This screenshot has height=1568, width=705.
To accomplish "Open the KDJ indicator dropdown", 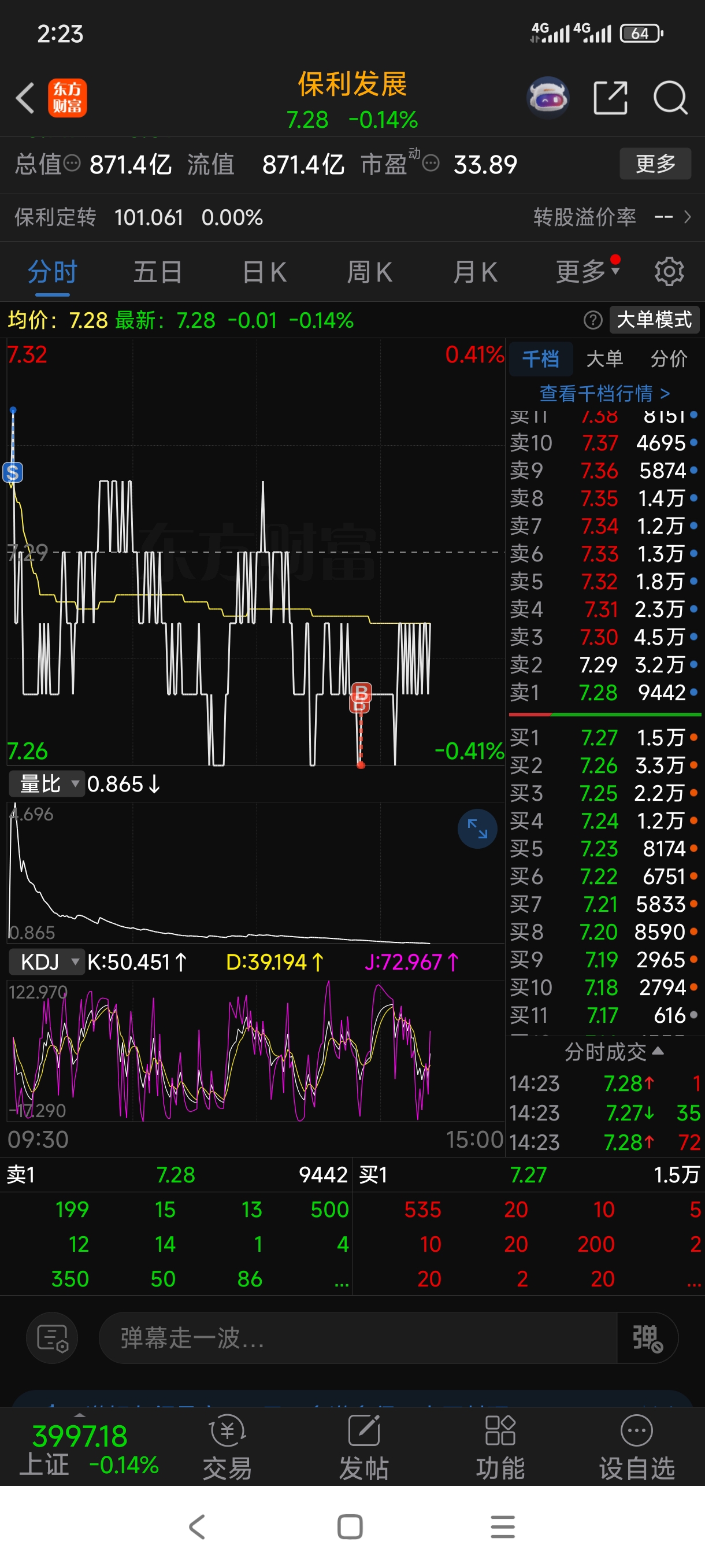I will coord(46,961).
